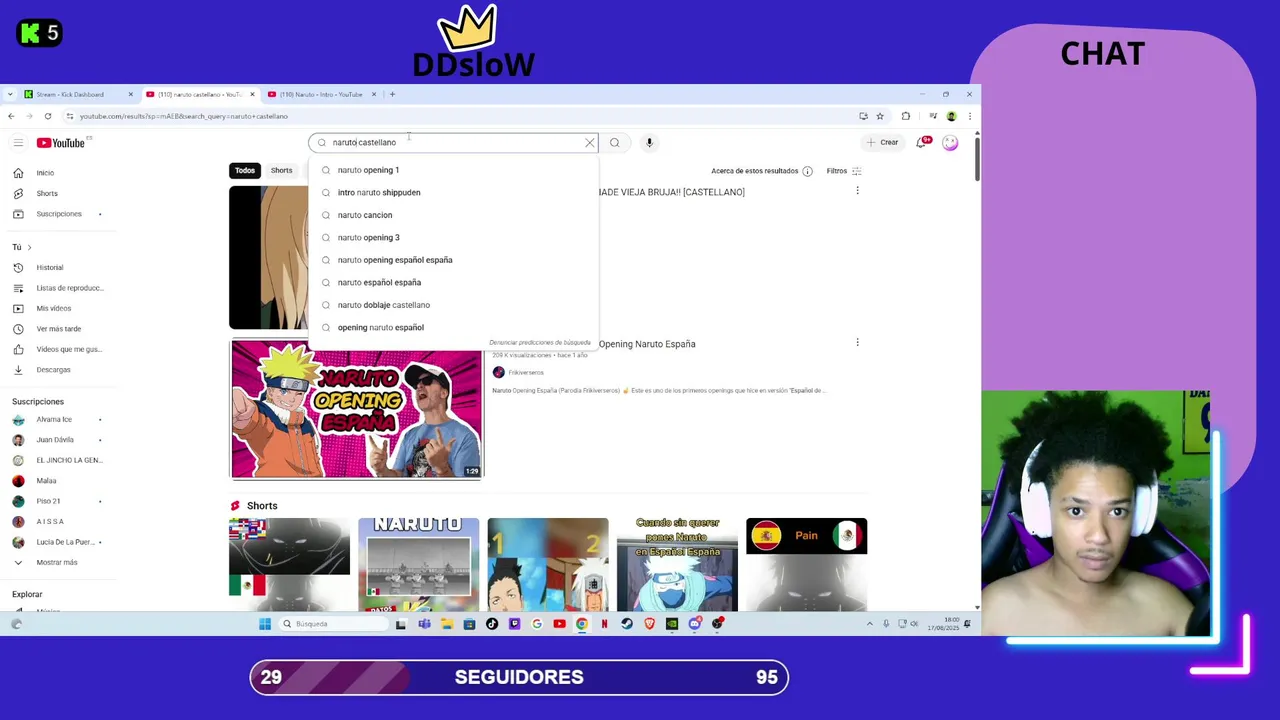The image size is (1280, 720).
Task: Click the Acerca de estos resultados info icon
Action: click(x=807, y=171)
